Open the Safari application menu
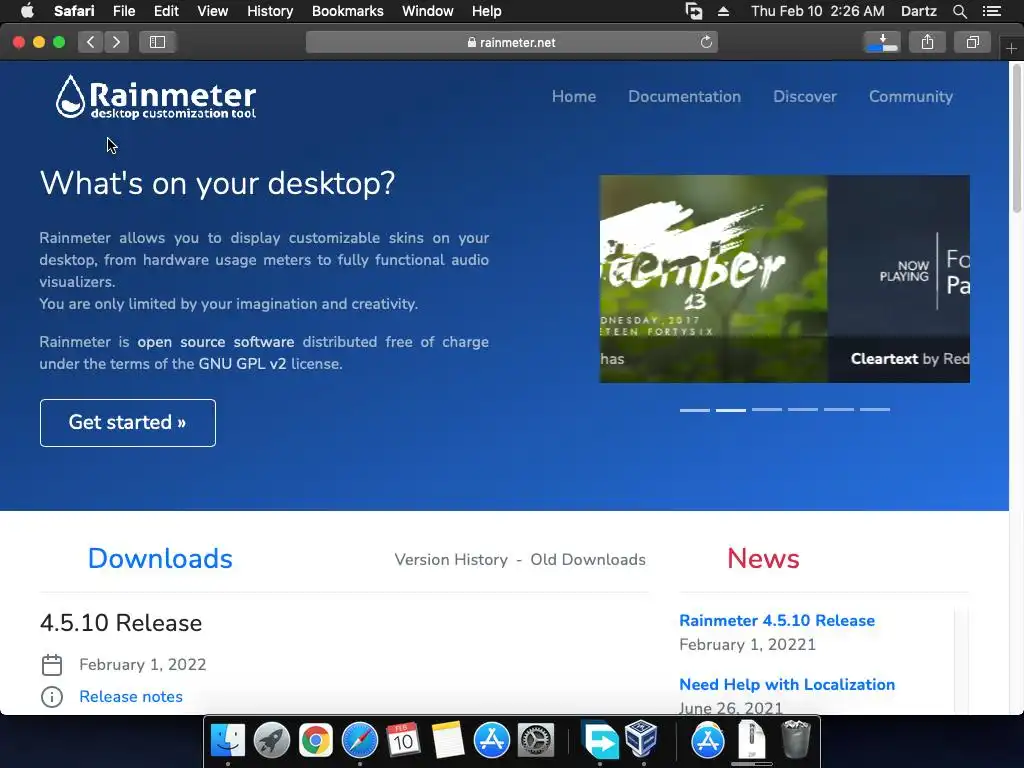The image size is (1024, 768). pos(74,11)
